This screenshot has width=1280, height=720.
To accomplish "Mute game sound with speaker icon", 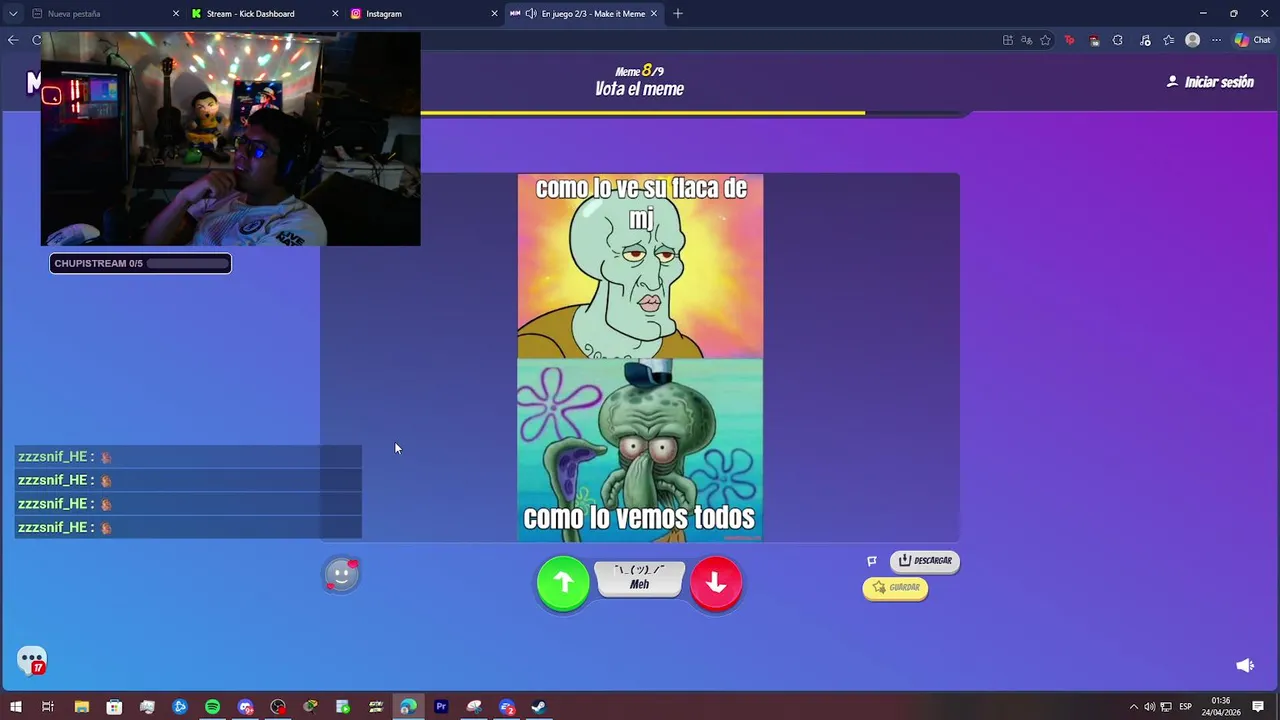I will coord(1245,665).
